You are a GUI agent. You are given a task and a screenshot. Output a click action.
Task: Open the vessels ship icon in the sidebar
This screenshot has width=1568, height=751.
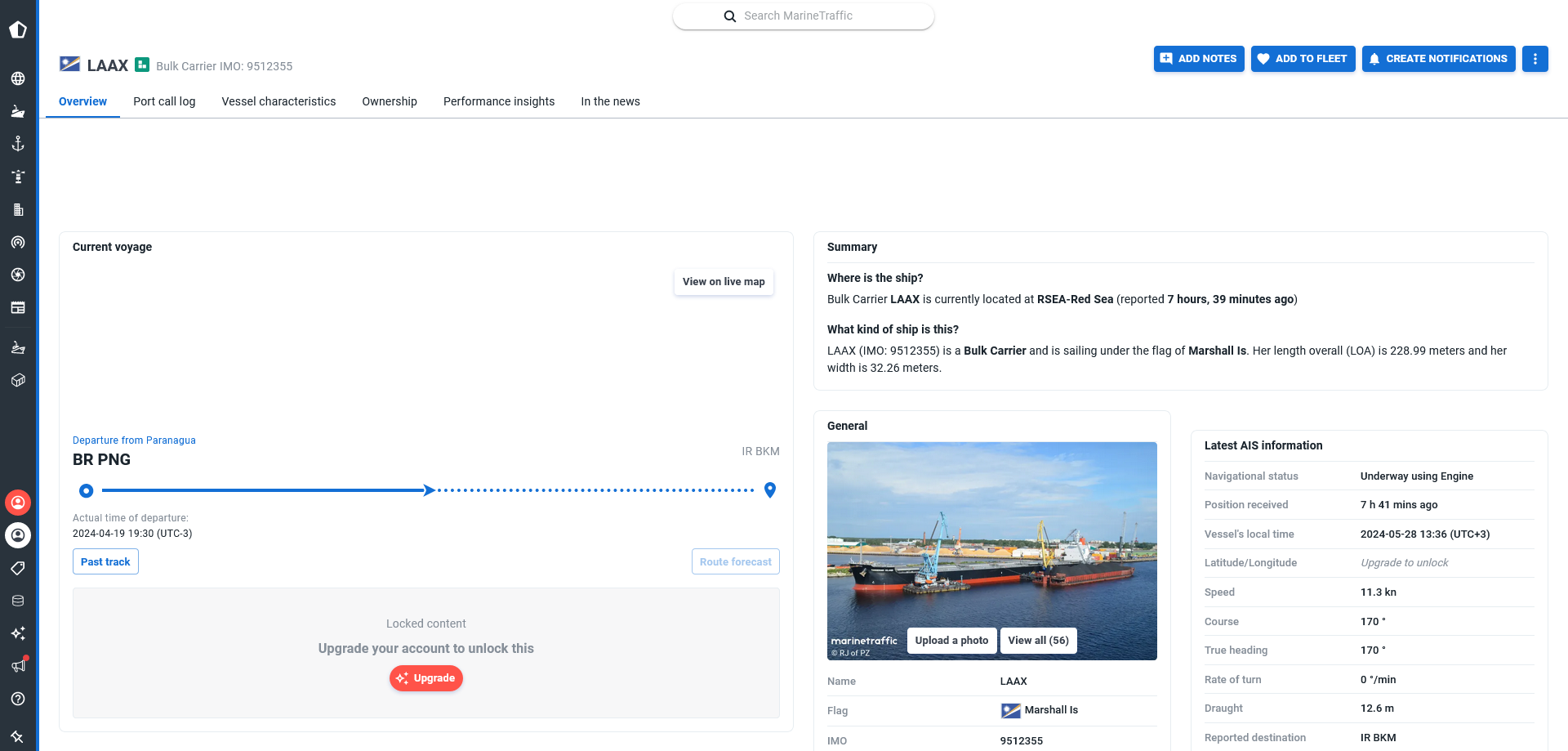18,112
